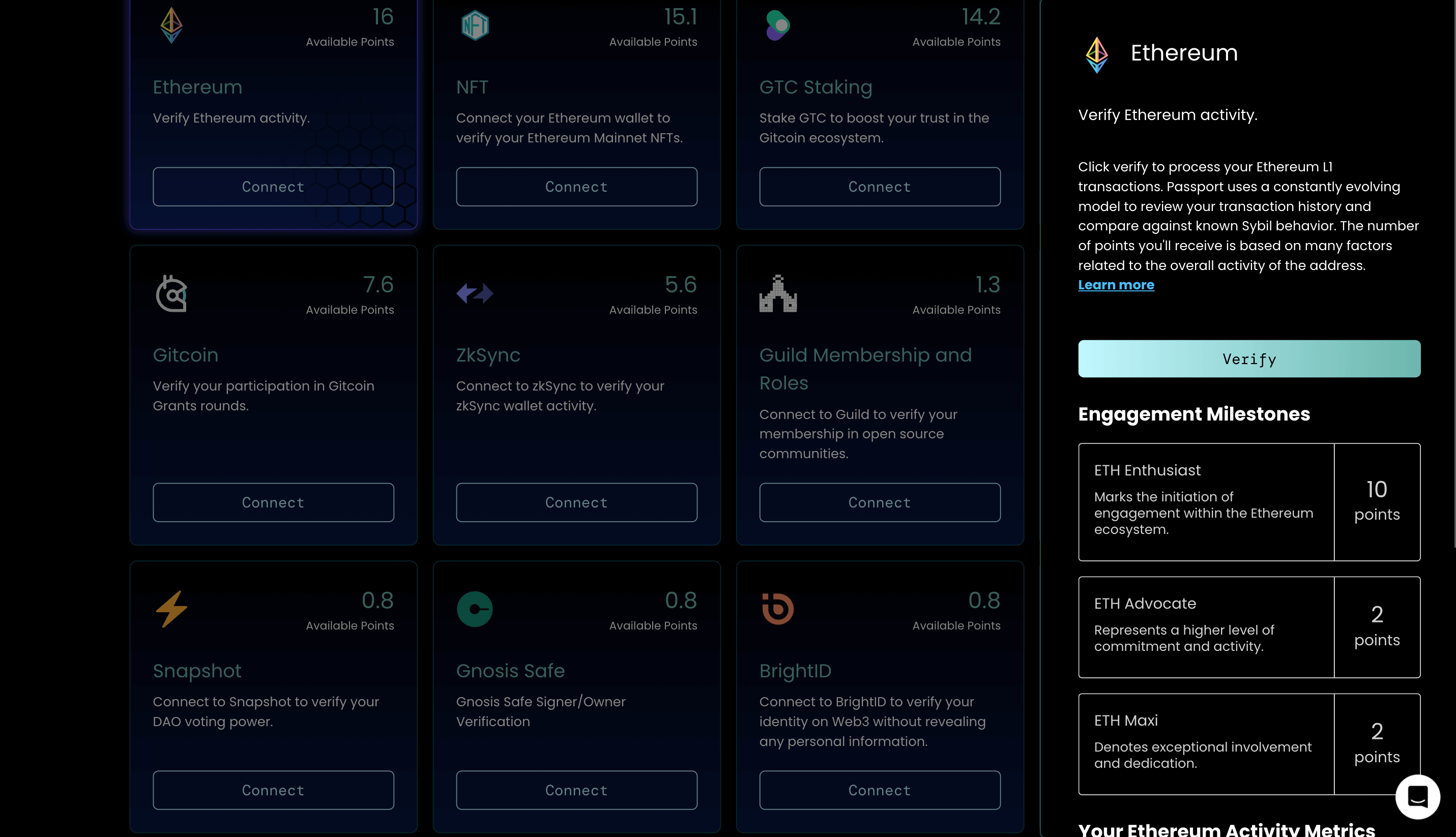This screenshot has height=837, width=1456.
Task: Connect the Ethereum stamp
Action: [x=273, y=187]
